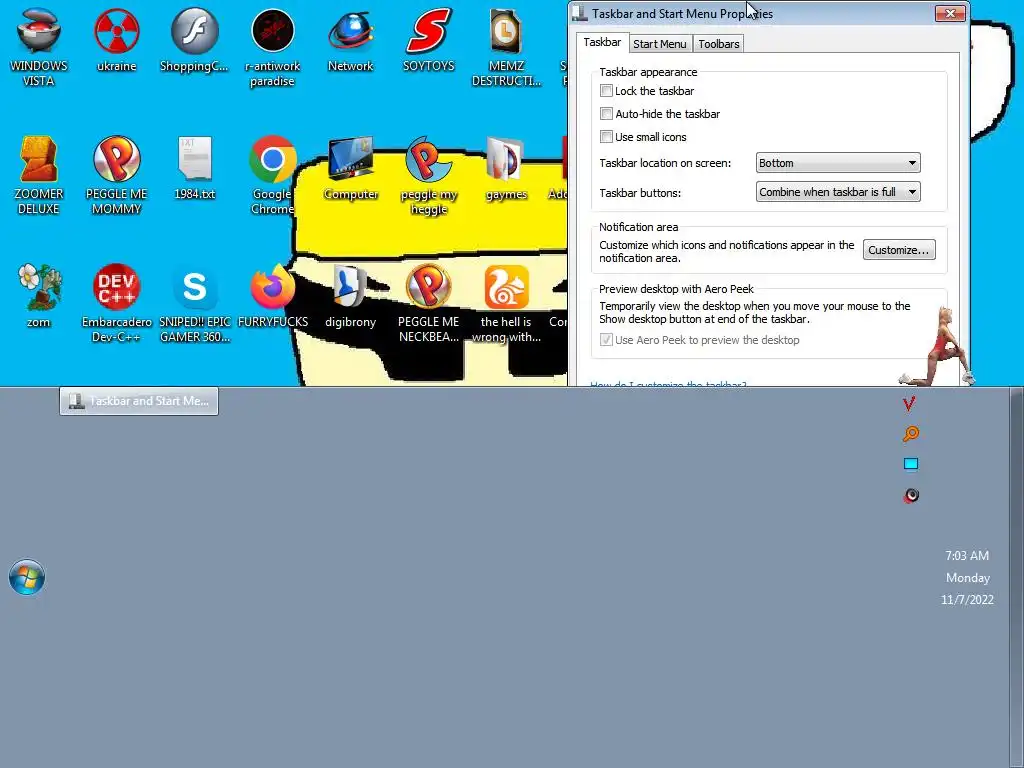Select Embarcadero Dev-C++ shortcut
Viewport: 1024px width, 768px height.
point(116,303)
